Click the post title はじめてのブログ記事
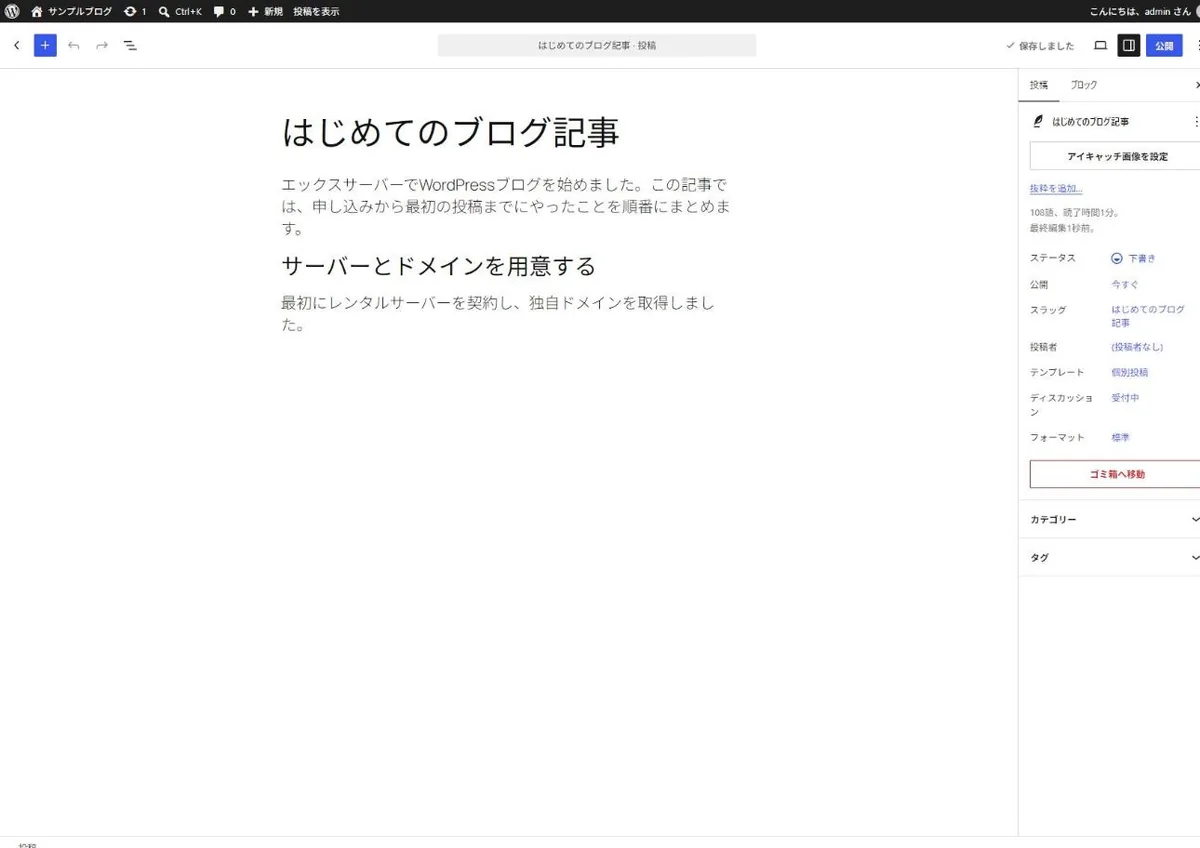Viewport: 1200px width, 848px height. pyautogui.click(x=451, y=132)
